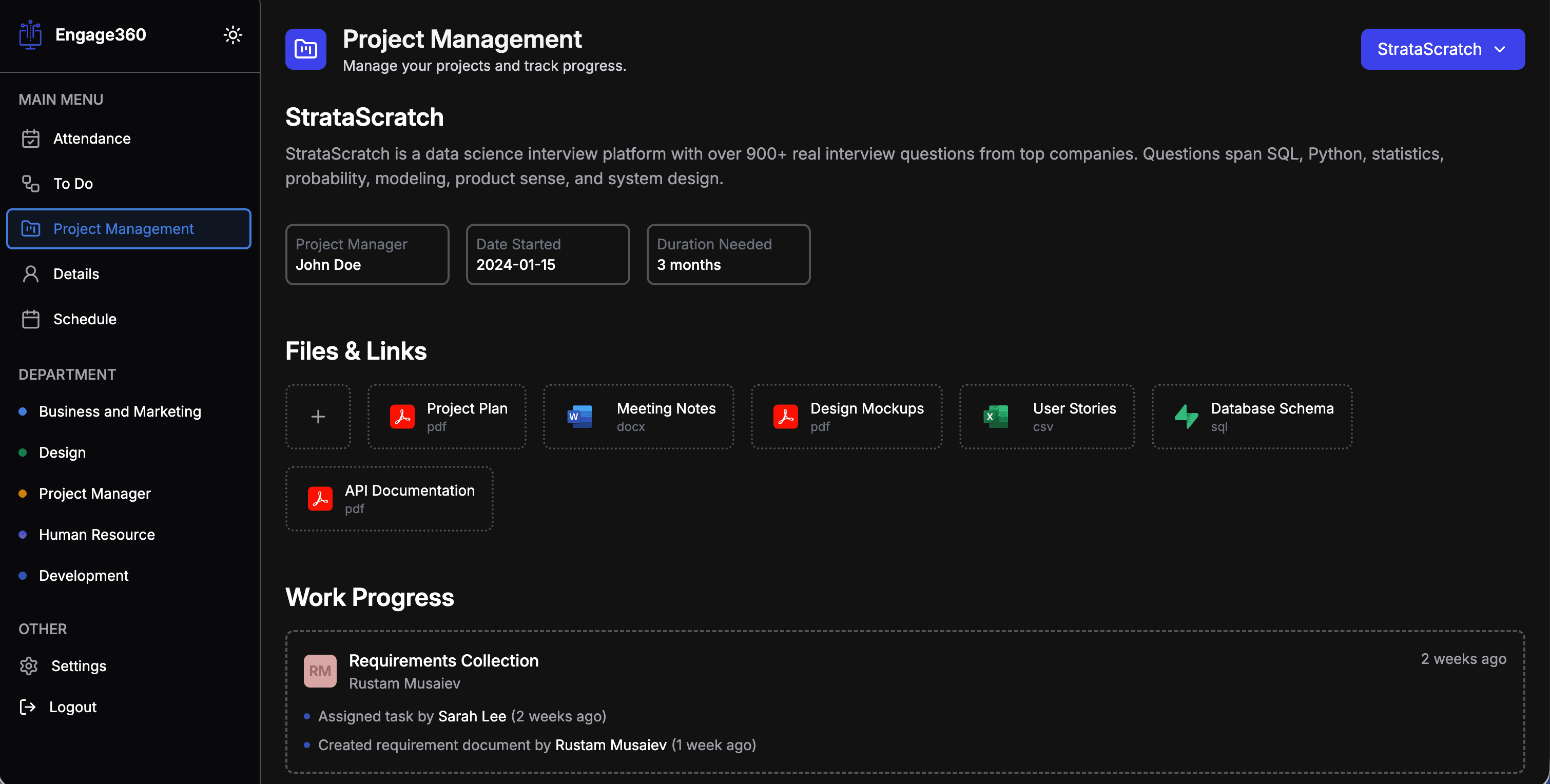Click the plus icon to add a file
Image resolution: width=1550 pixels, height=784 pixels.
pyautogui.click(x=318, y=416)
